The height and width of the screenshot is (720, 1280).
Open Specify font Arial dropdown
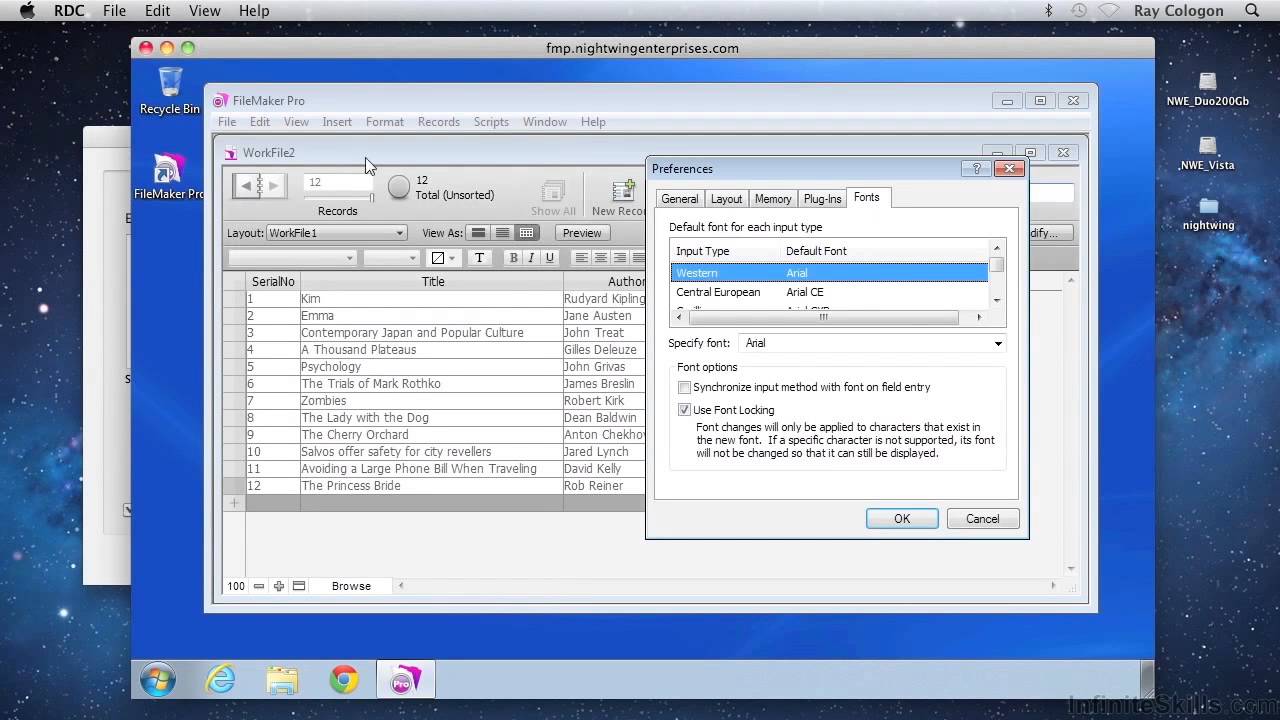(x=872, y=343)
